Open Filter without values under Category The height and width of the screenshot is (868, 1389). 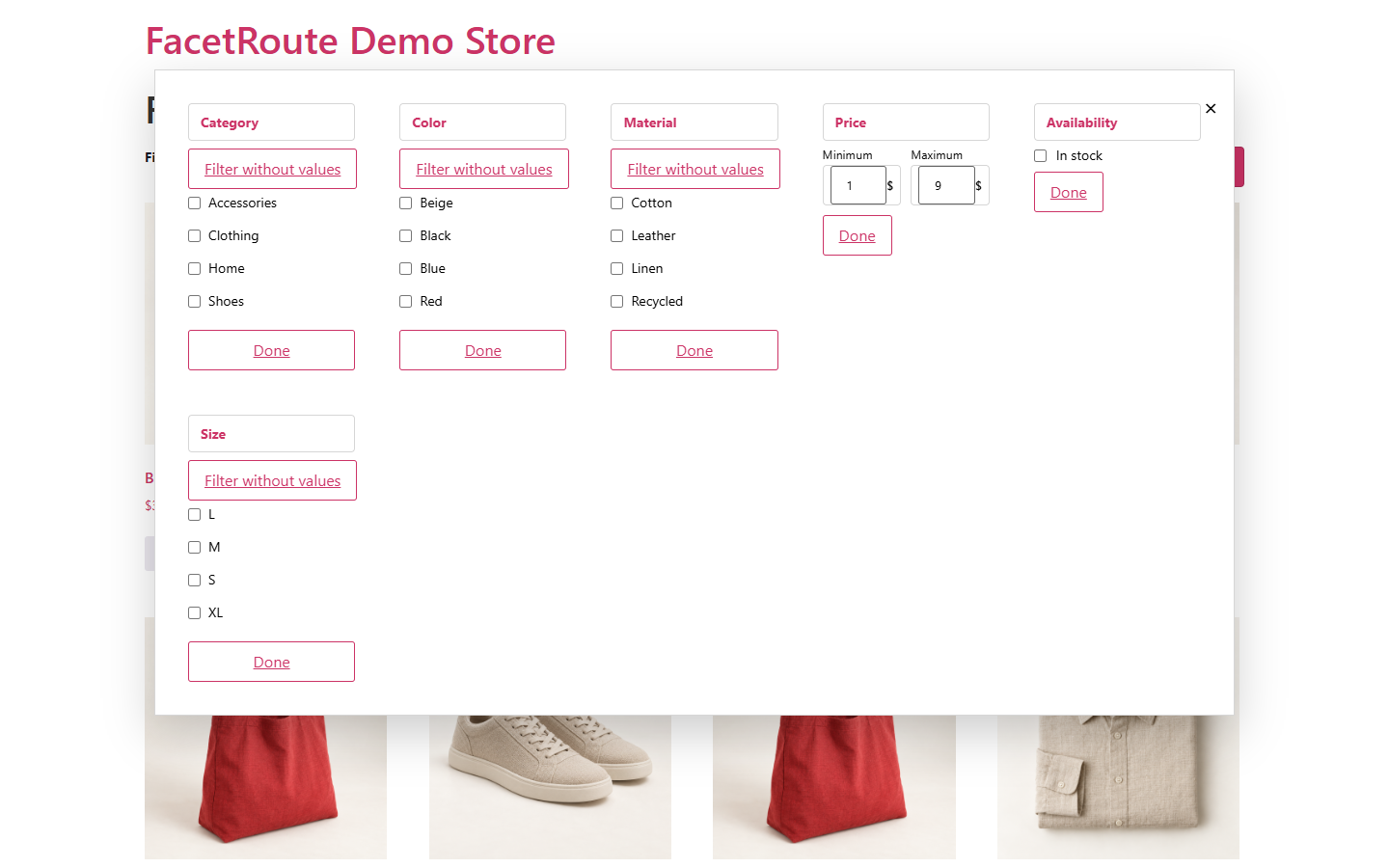coord(272,169)
